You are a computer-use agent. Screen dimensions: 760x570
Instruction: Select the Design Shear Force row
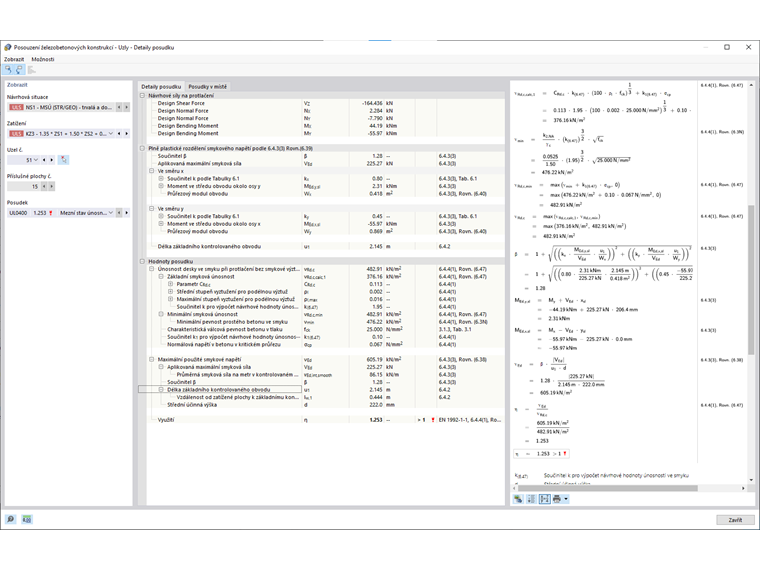[x=325, y=103]
